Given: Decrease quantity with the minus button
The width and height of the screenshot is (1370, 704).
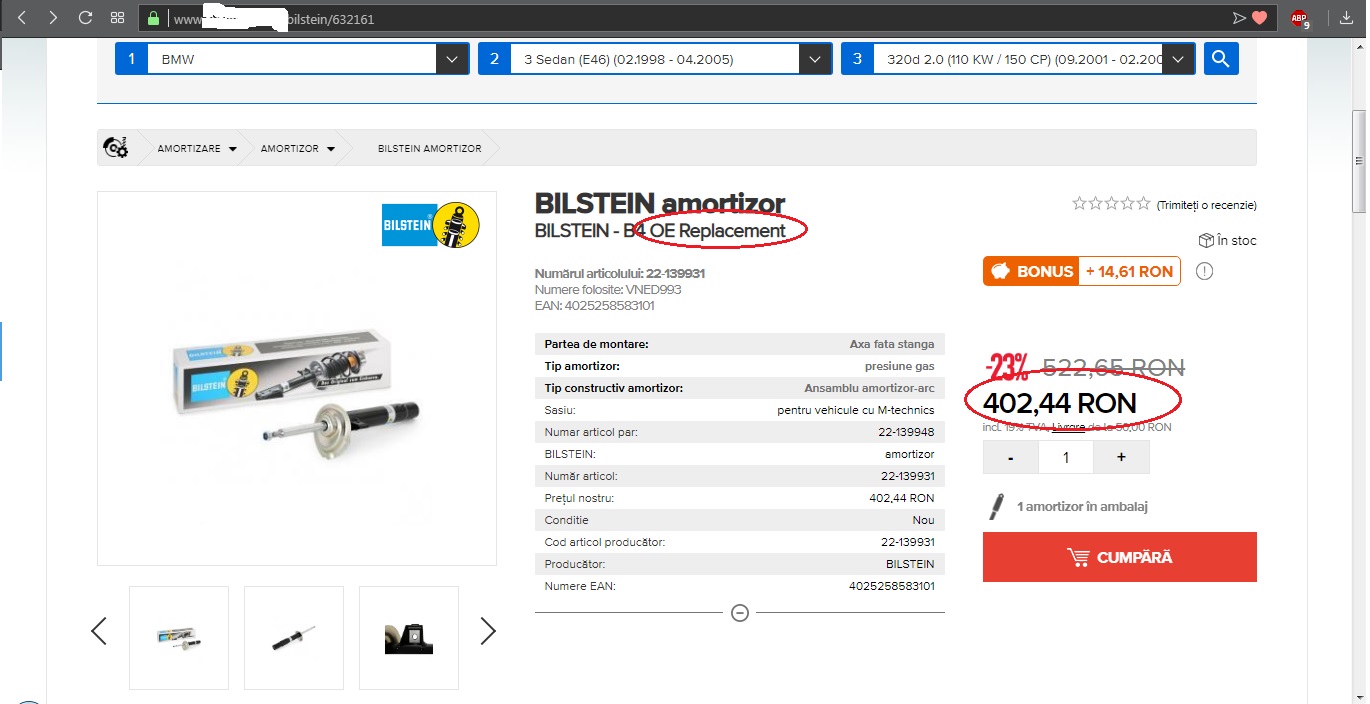Looking at the screenshot, I should [1011, 457].
